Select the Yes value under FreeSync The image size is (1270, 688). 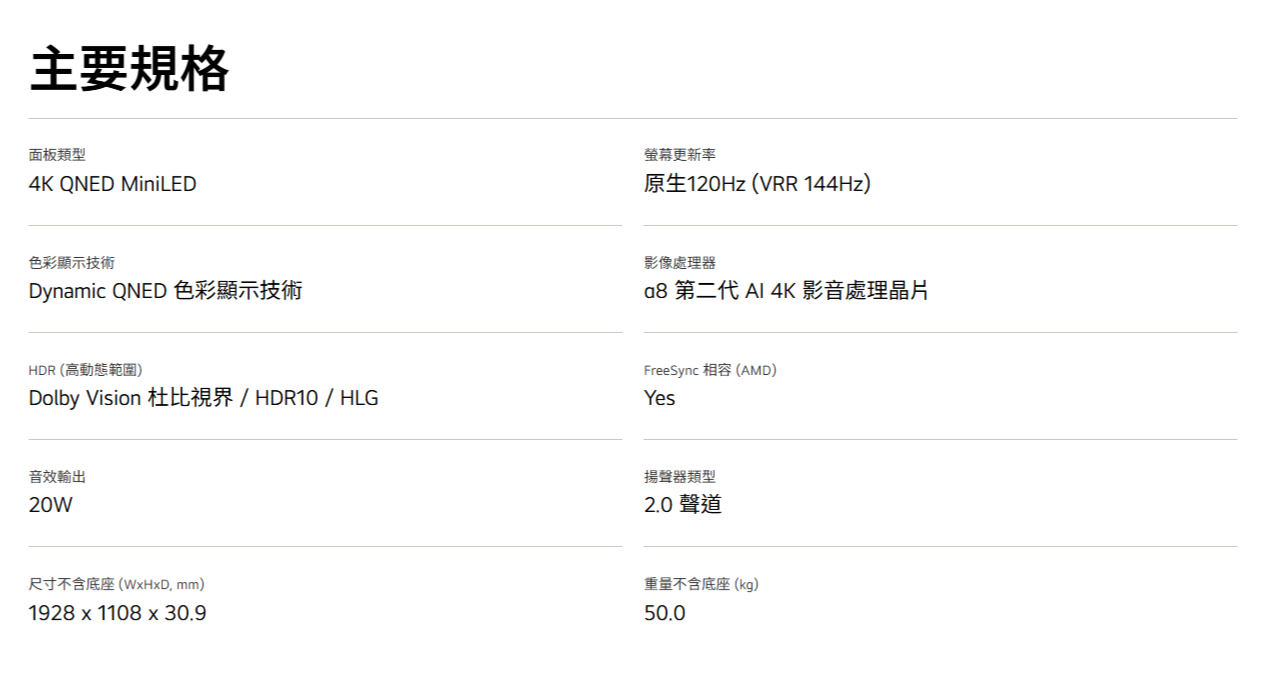660,398
